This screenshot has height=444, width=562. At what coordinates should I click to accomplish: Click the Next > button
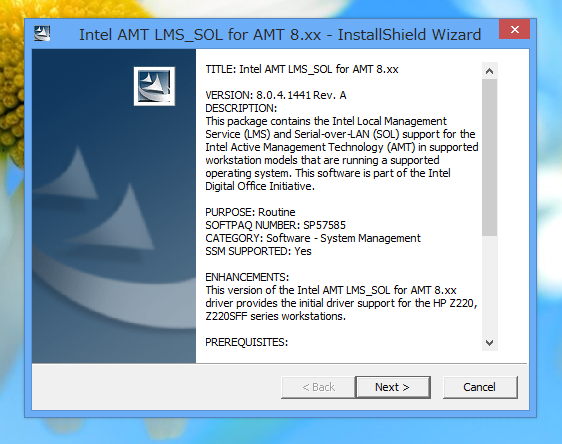(393, 387)
